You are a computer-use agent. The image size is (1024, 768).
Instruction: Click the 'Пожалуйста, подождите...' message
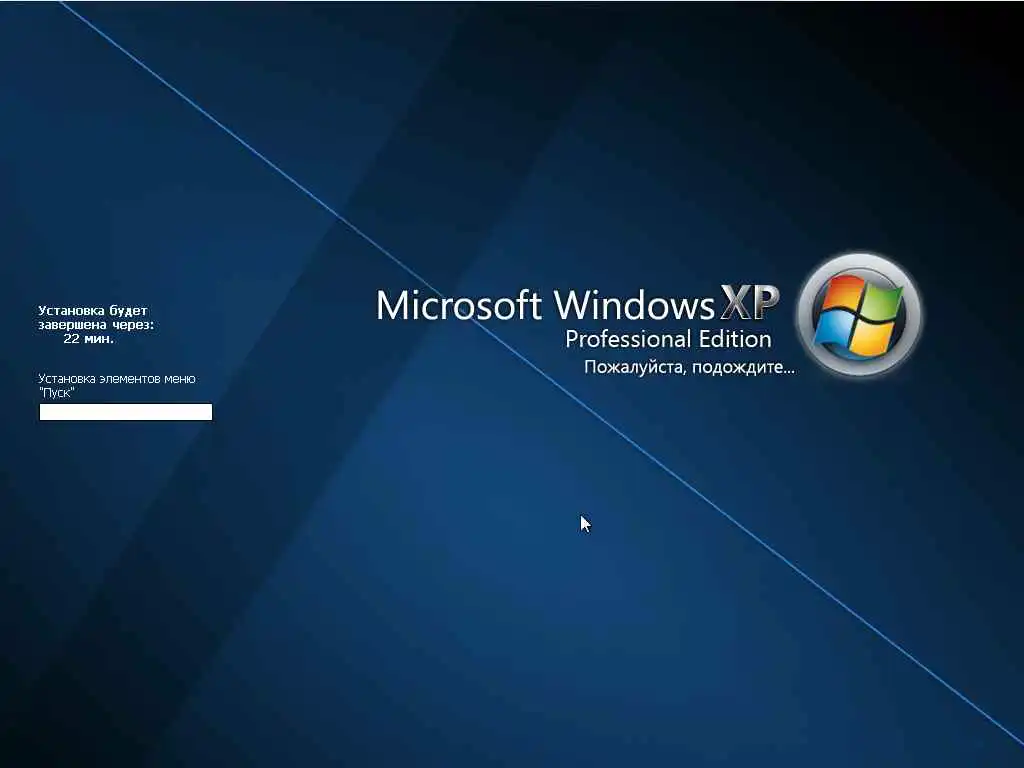[690, 367]
